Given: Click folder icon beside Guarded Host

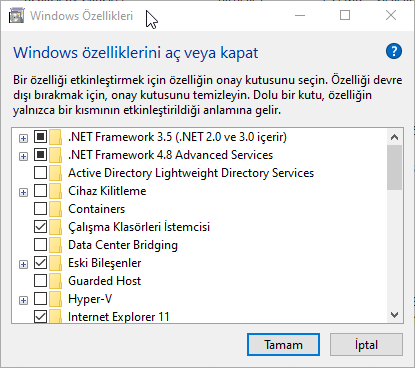Looking at the screenshot, I should (55, 281).
